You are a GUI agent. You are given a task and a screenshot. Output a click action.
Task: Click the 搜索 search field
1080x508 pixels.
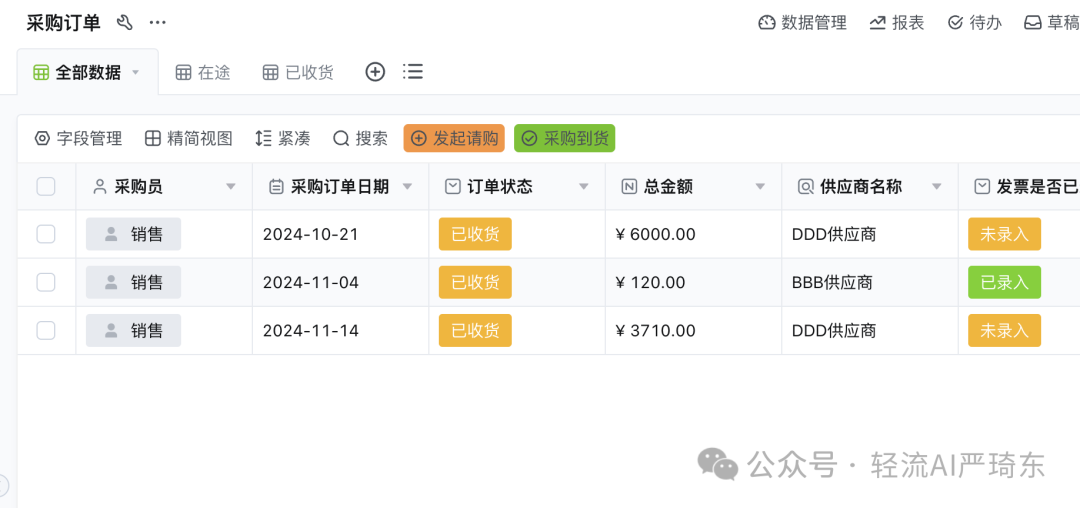(x=361, y=139)
